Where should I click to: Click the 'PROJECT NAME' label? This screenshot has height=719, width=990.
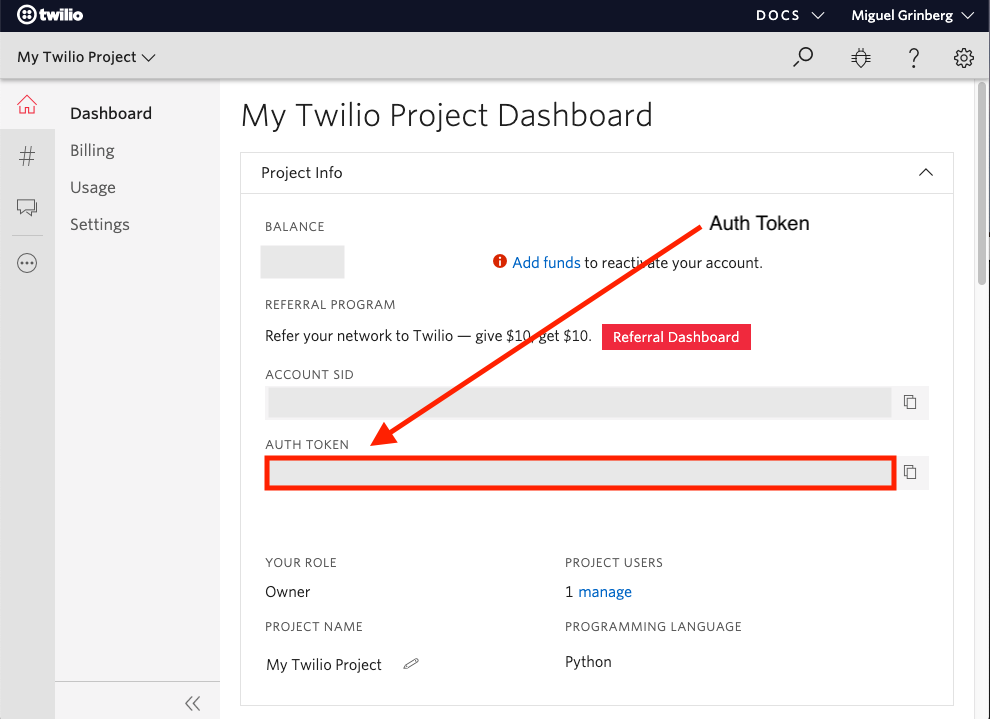point(314,626)
